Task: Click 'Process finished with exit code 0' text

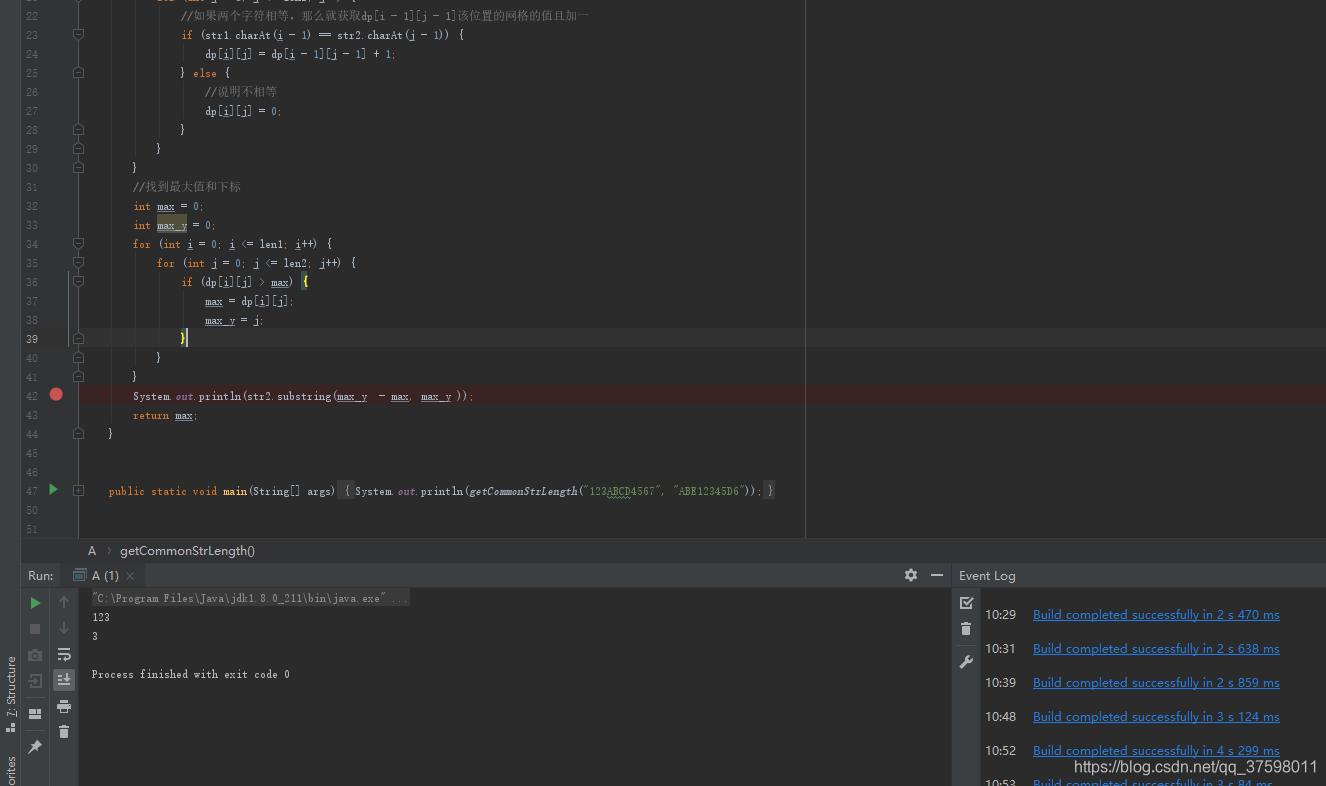Action: 191,674
